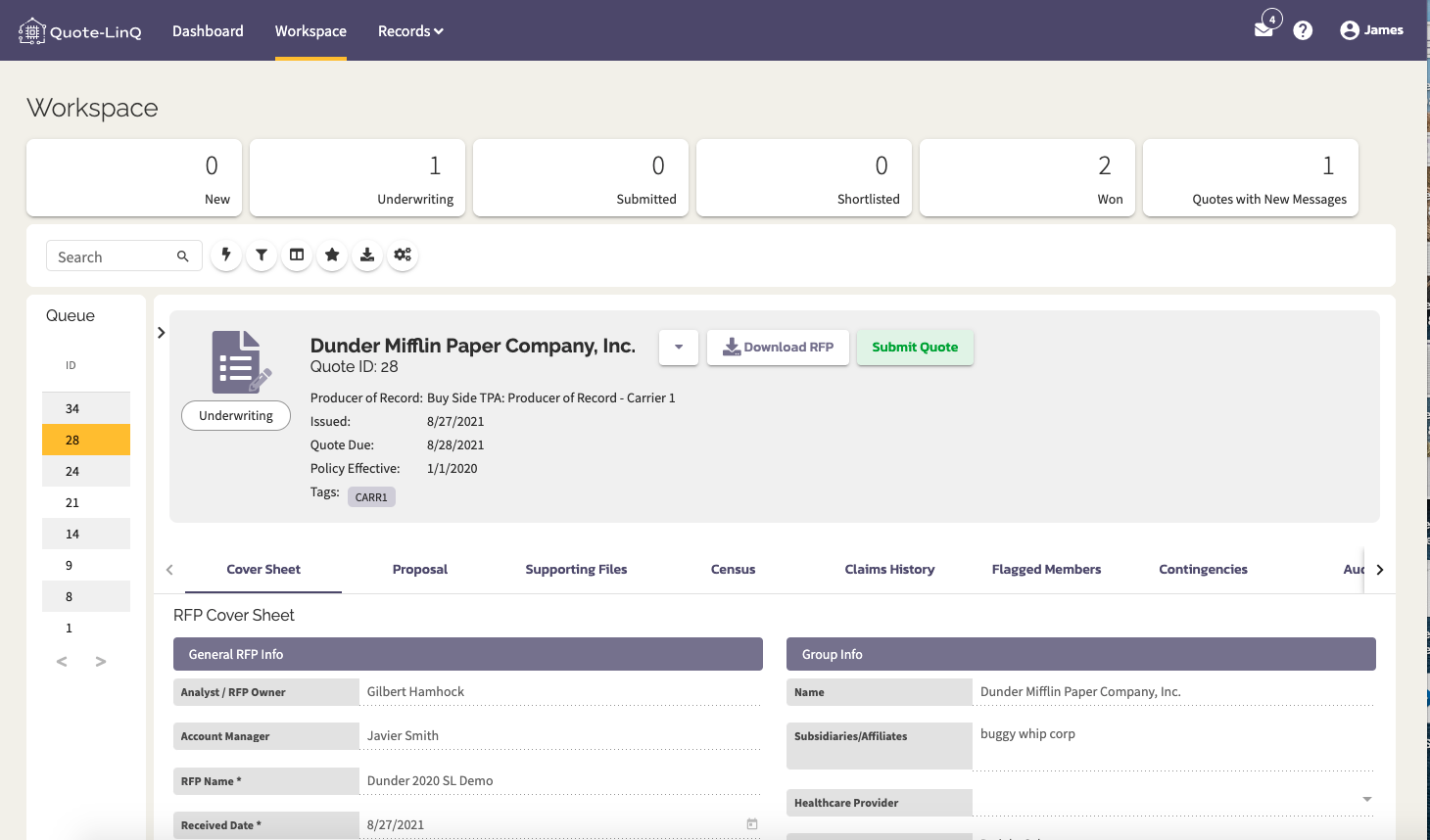Open the Shortlisted quotes card
Viewport: 1430px width, 840px height.
pos(804,177)
